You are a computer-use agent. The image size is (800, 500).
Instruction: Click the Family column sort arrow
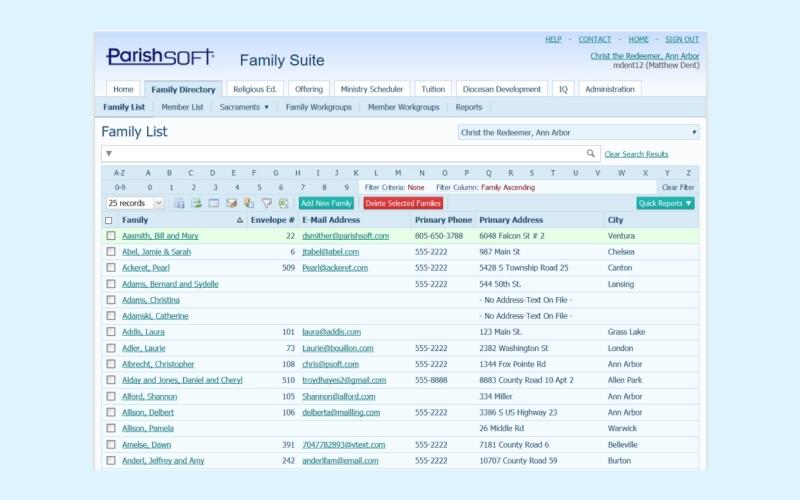pyautogui.click(x=239, y=220)
